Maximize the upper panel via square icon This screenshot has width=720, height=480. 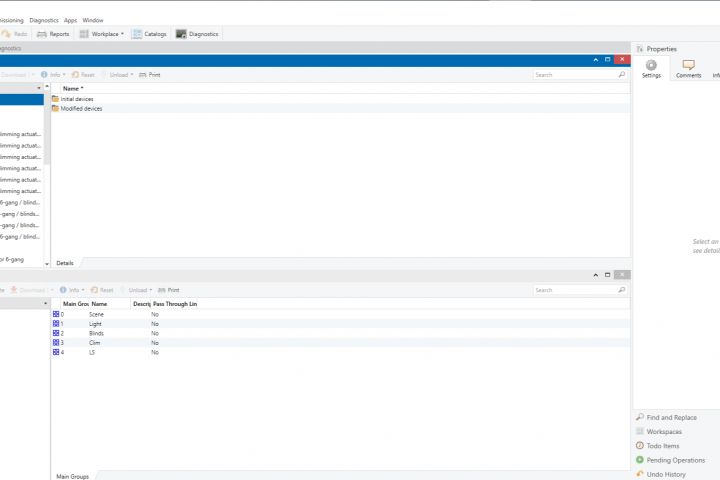point(608,60)
